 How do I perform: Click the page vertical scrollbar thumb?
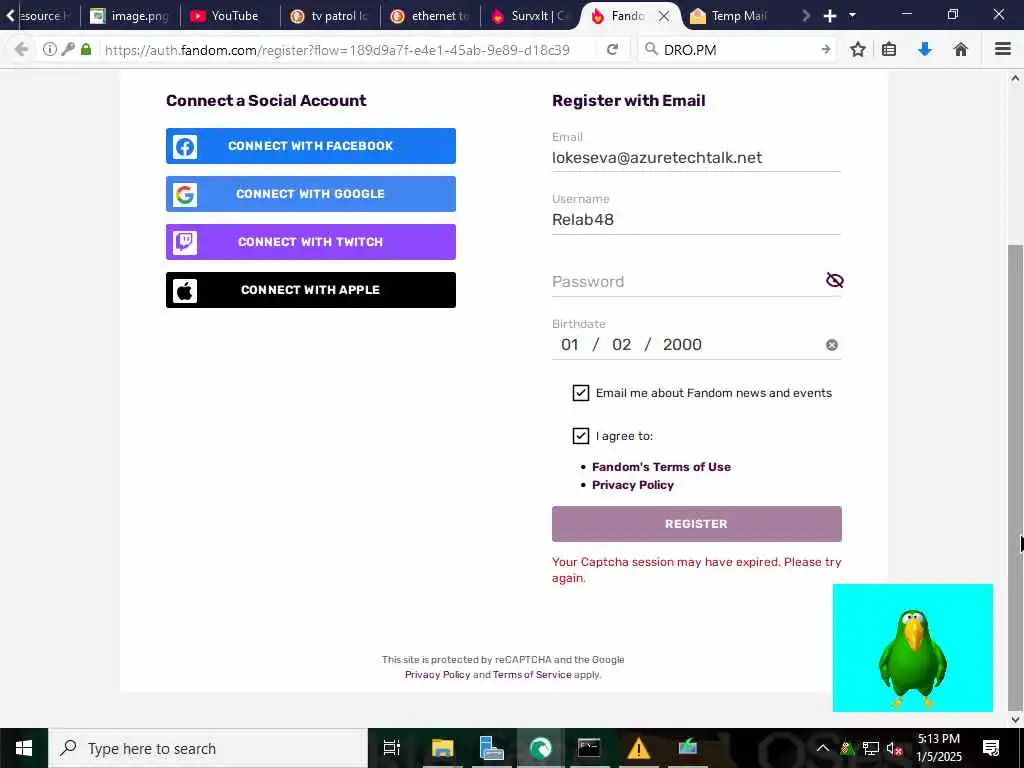(x=1015, y=477)
